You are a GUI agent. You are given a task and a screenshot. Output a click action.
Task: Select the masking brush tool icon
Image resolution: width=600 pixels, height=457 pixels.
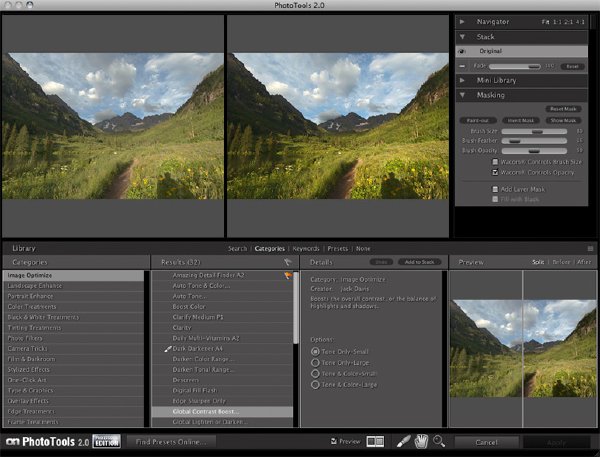403,441
